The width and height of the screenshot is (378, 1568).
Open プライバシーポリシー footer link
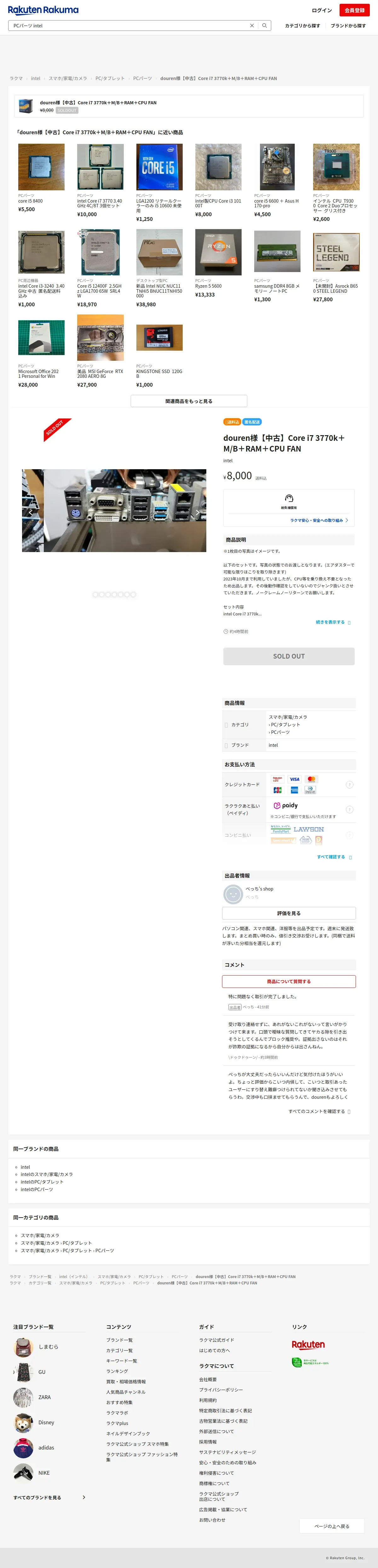(x=221, y=1390)
